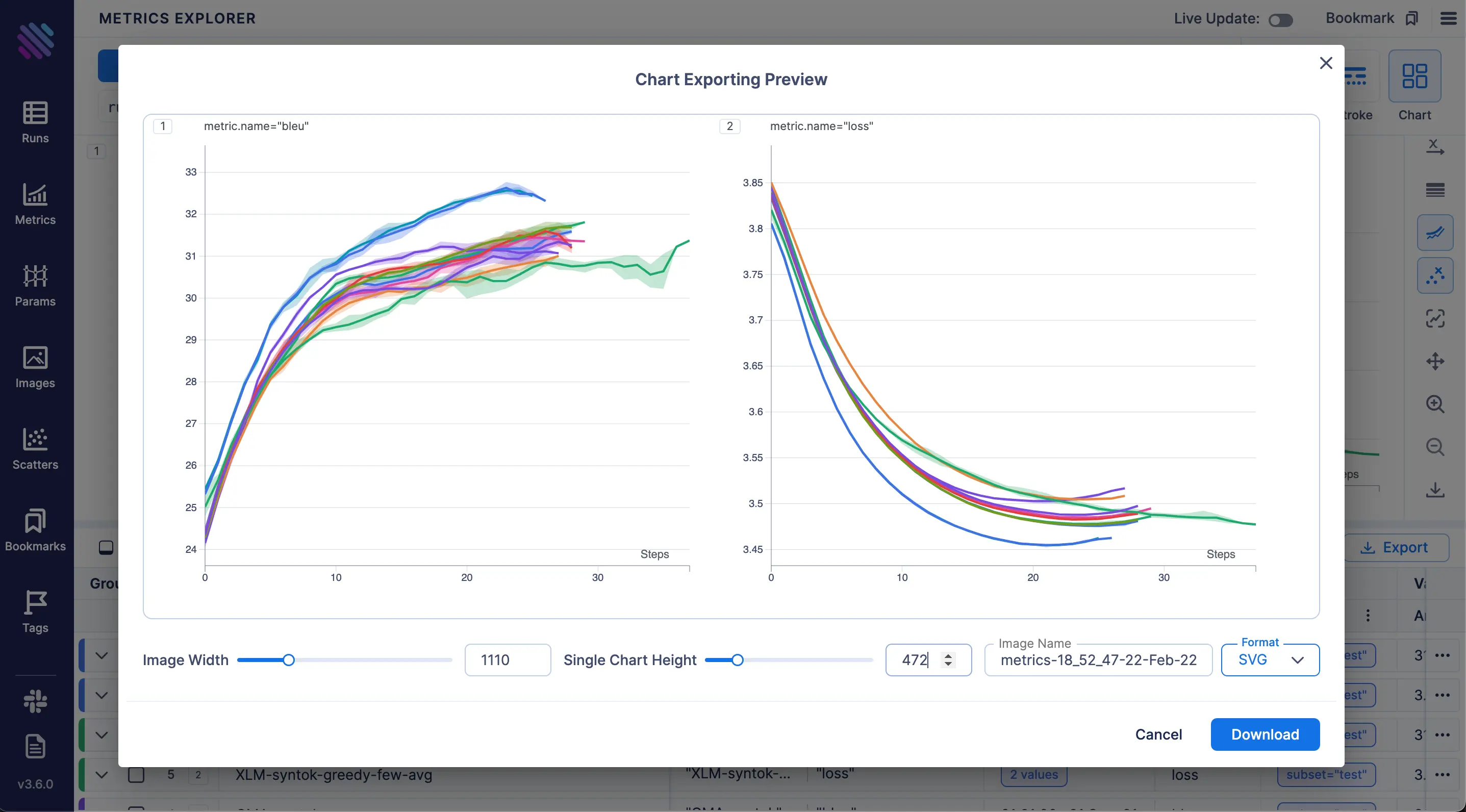
Task: Click the Cancel button
Action: [x=1158, y=734]
